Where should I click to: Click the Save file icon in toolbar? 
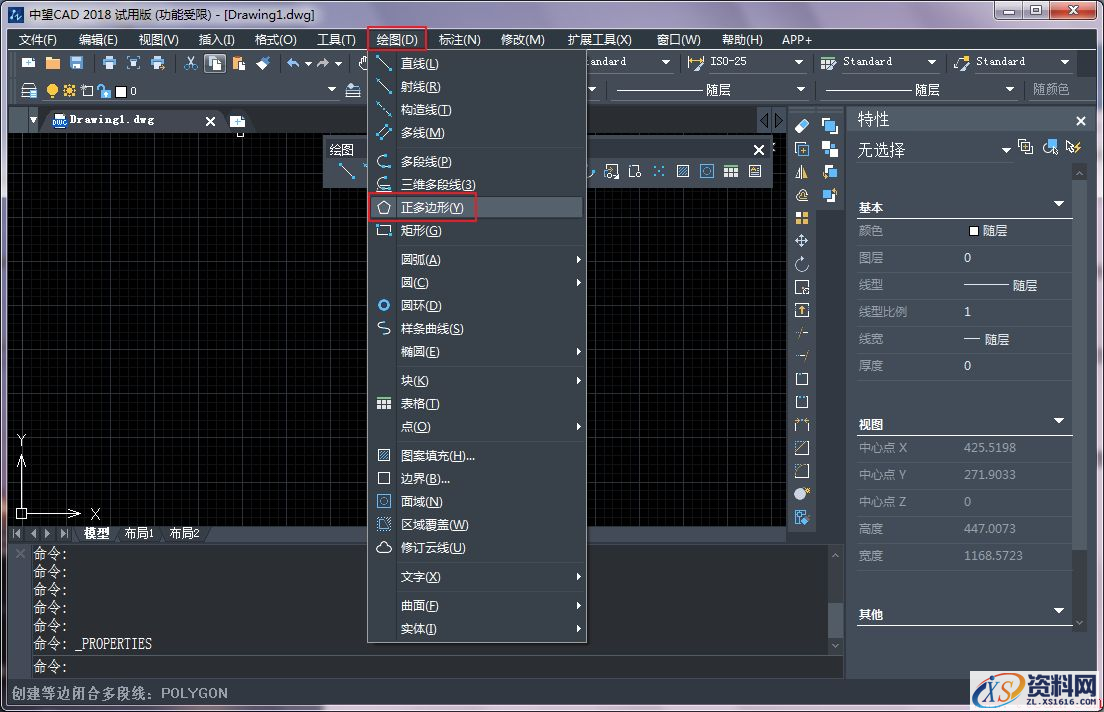pyautogui.click(x=76, y=63)
